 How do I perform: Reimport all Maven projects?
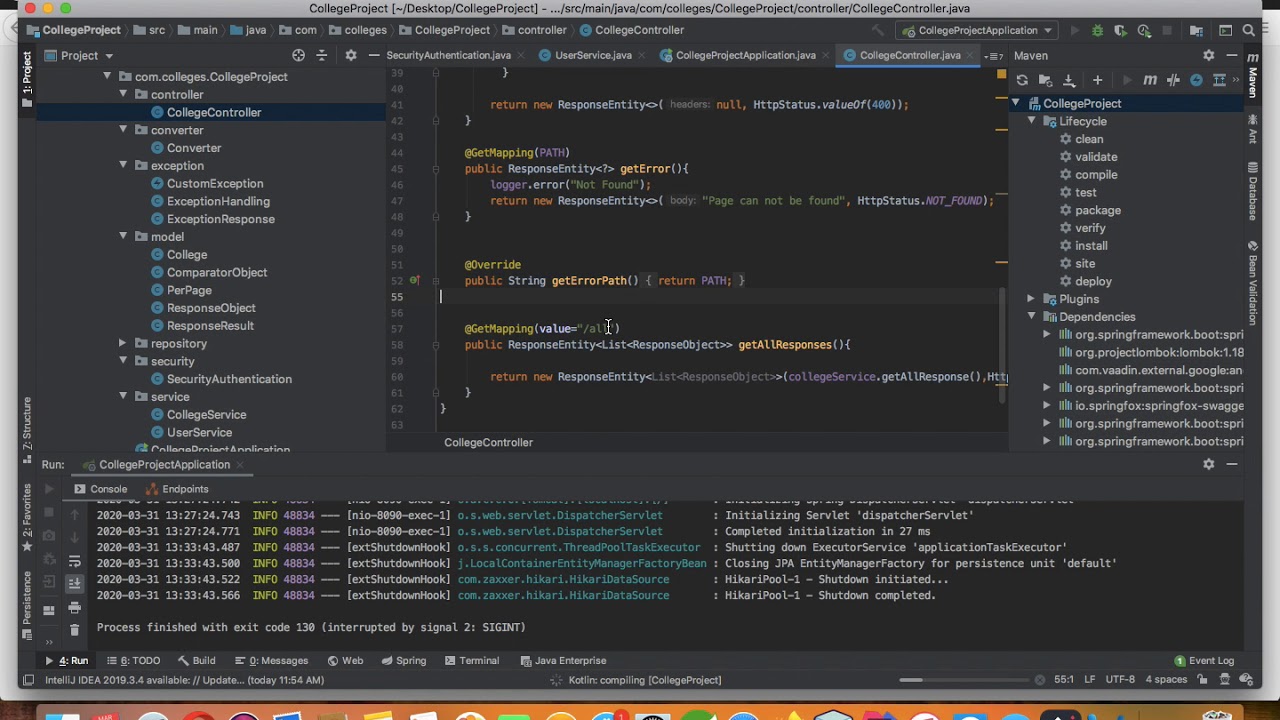pos(1022,80)
